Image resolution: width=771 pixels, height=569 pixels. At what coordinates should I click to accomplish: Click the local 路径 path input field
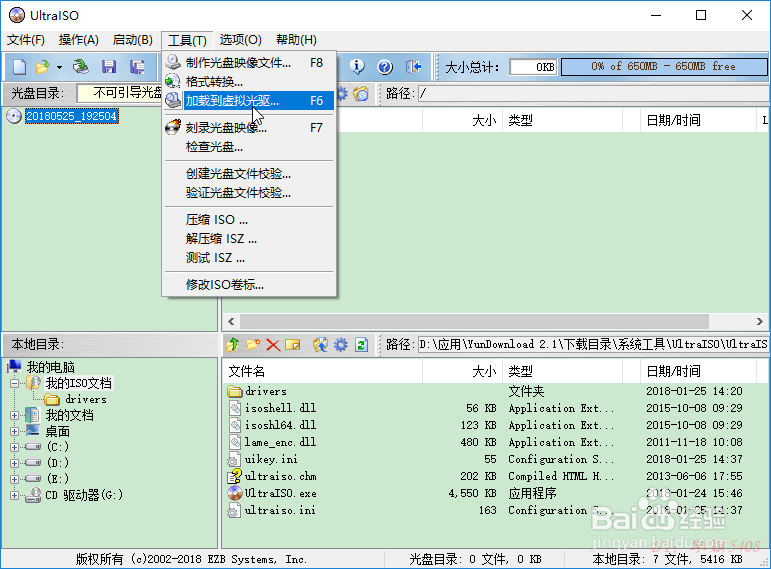[x=593, y=344]
